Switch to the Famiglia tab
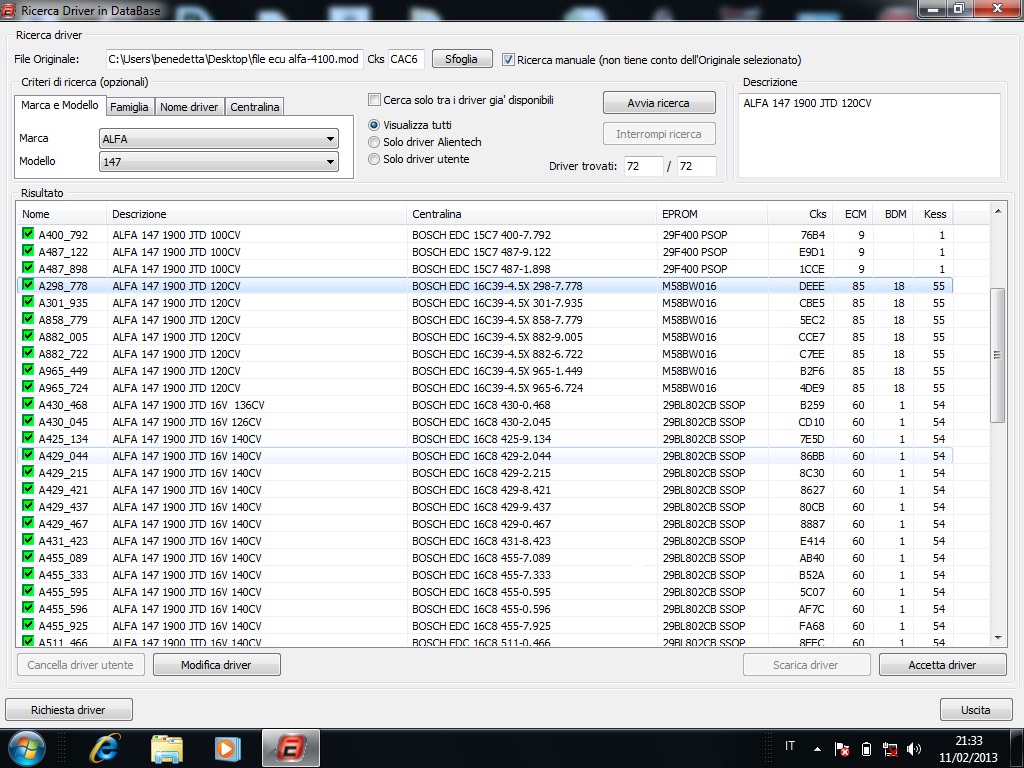This screenshot has width=1024, height=768. click(x=129, y=107)
